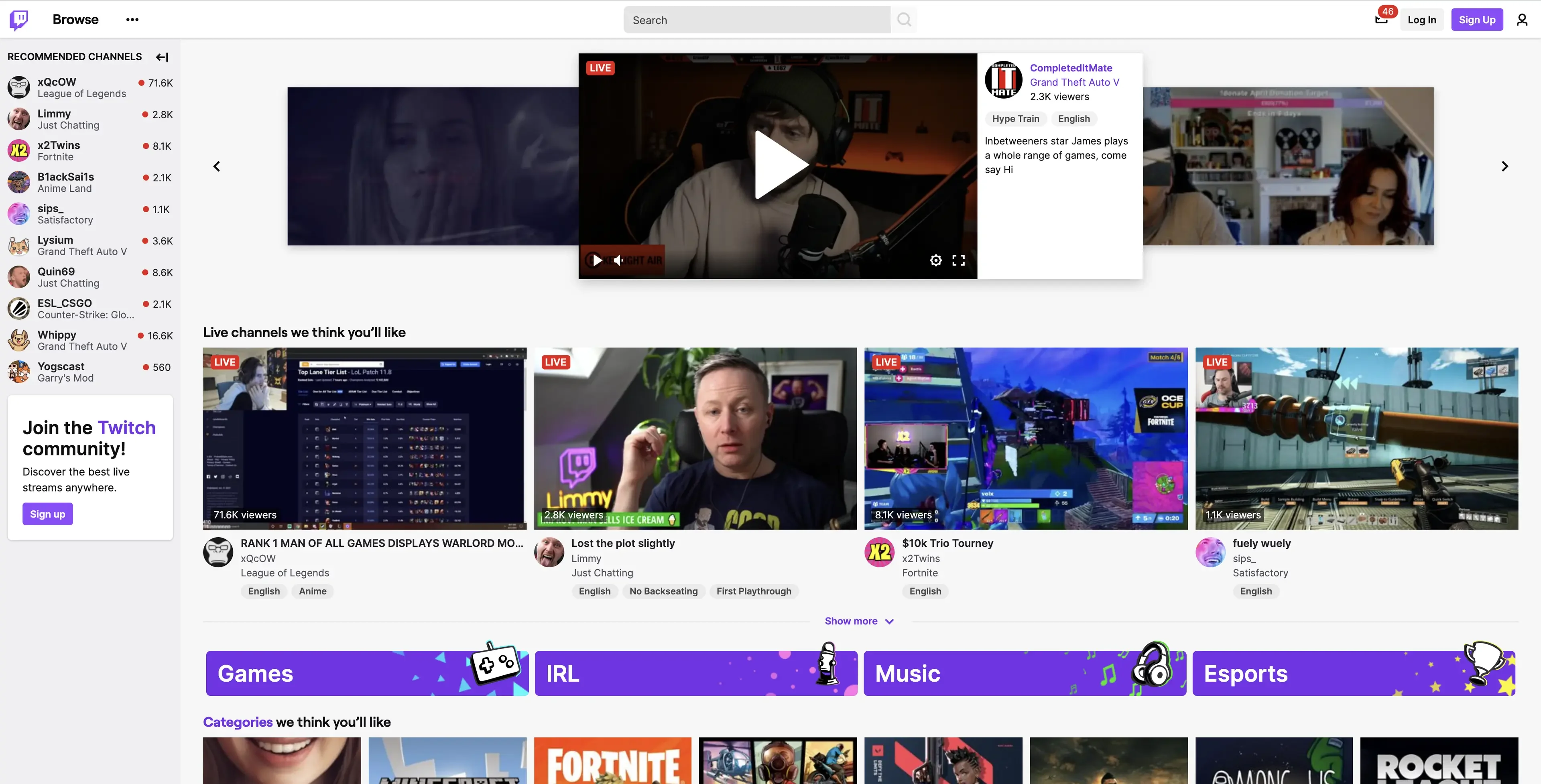Click the Twitch logo home icon

(18, 20)
